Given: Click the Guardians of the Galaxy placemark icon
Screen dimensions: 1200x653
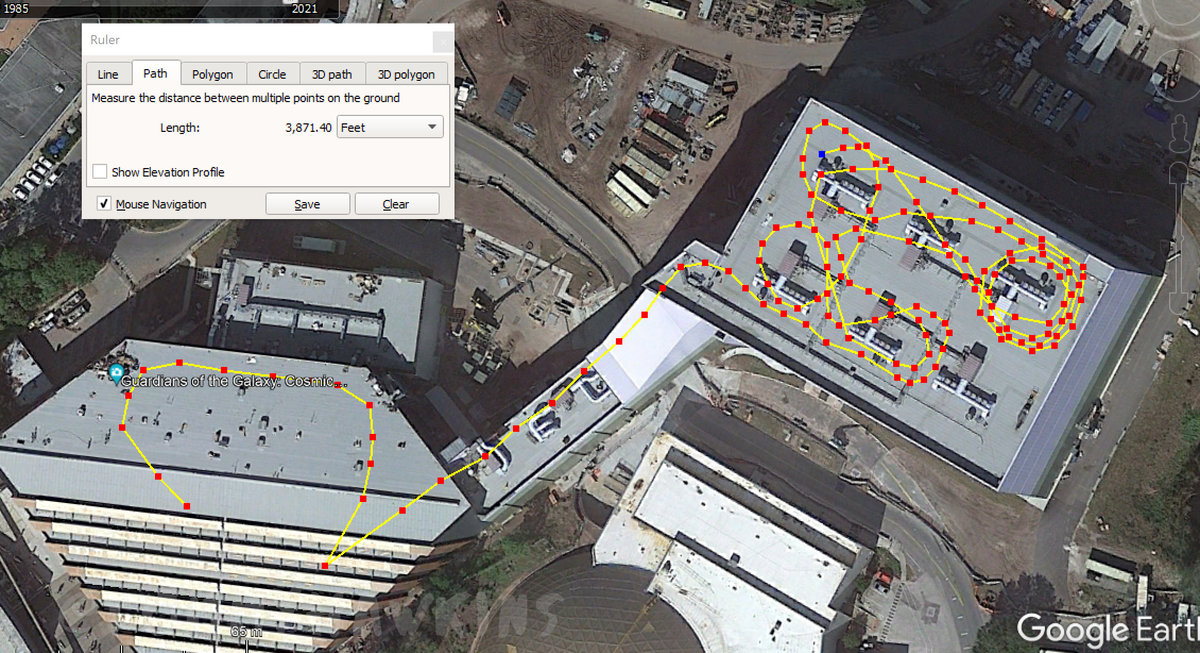Looking at the screenshot, I should tap(117, 374).
